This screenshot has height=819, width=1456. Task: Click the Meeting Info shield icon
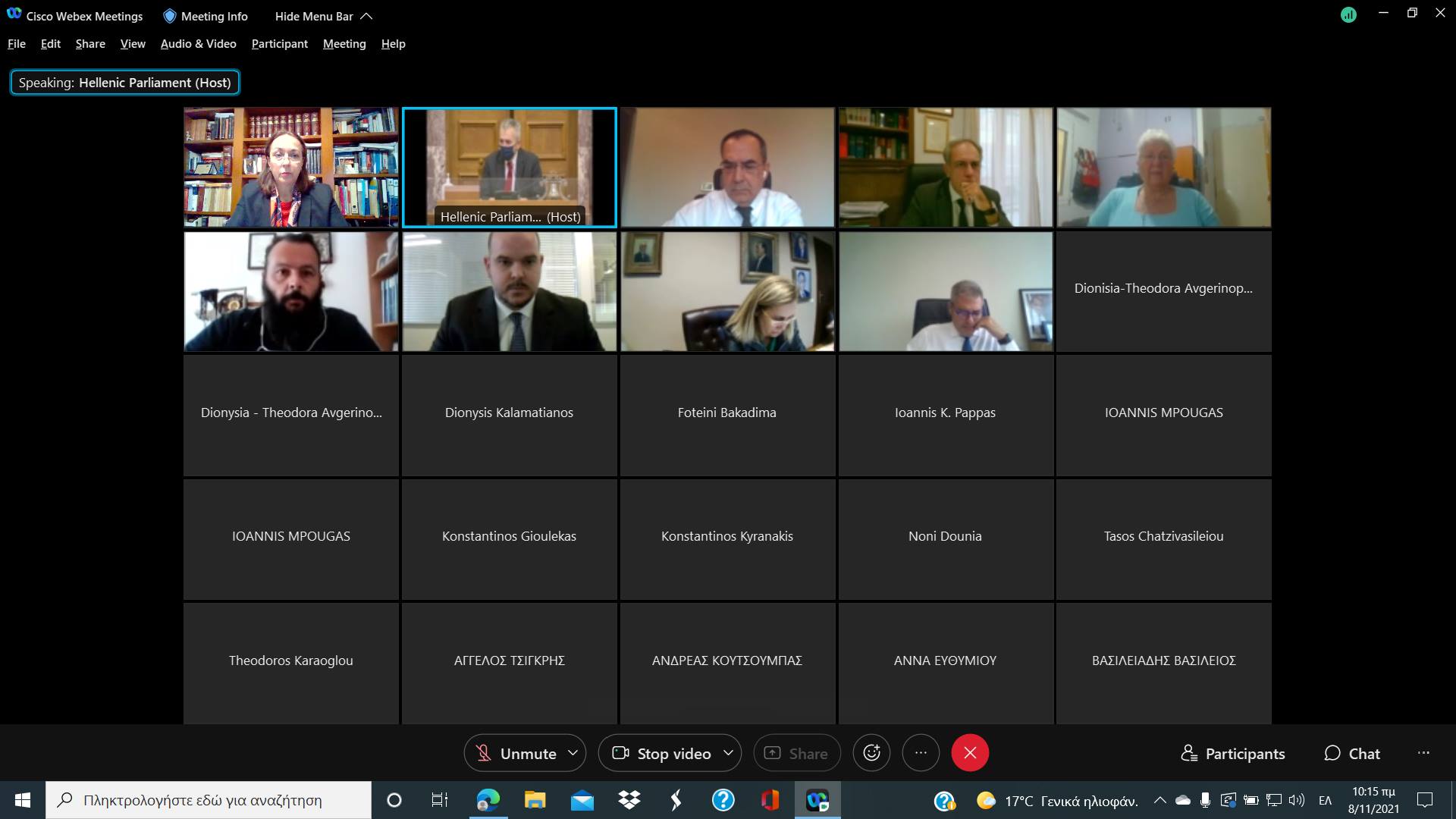click(x=170, y=16)
